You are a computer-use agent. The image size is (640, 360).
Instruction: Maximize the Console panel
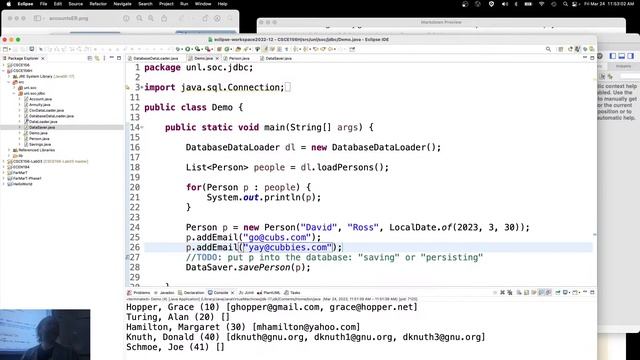coord(592,292)
